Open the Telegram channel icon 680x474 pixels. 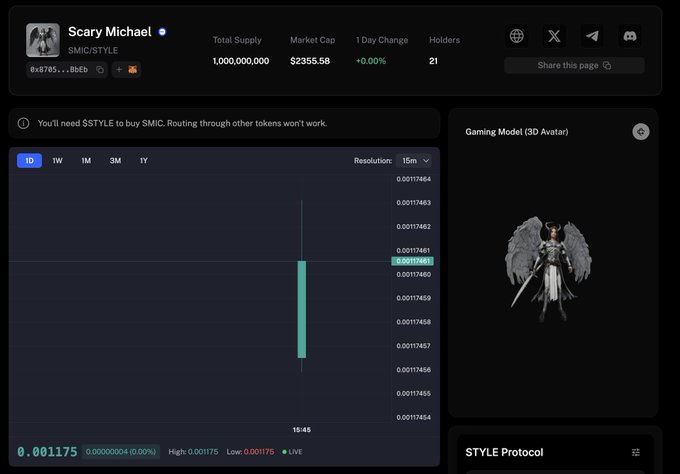593,36
